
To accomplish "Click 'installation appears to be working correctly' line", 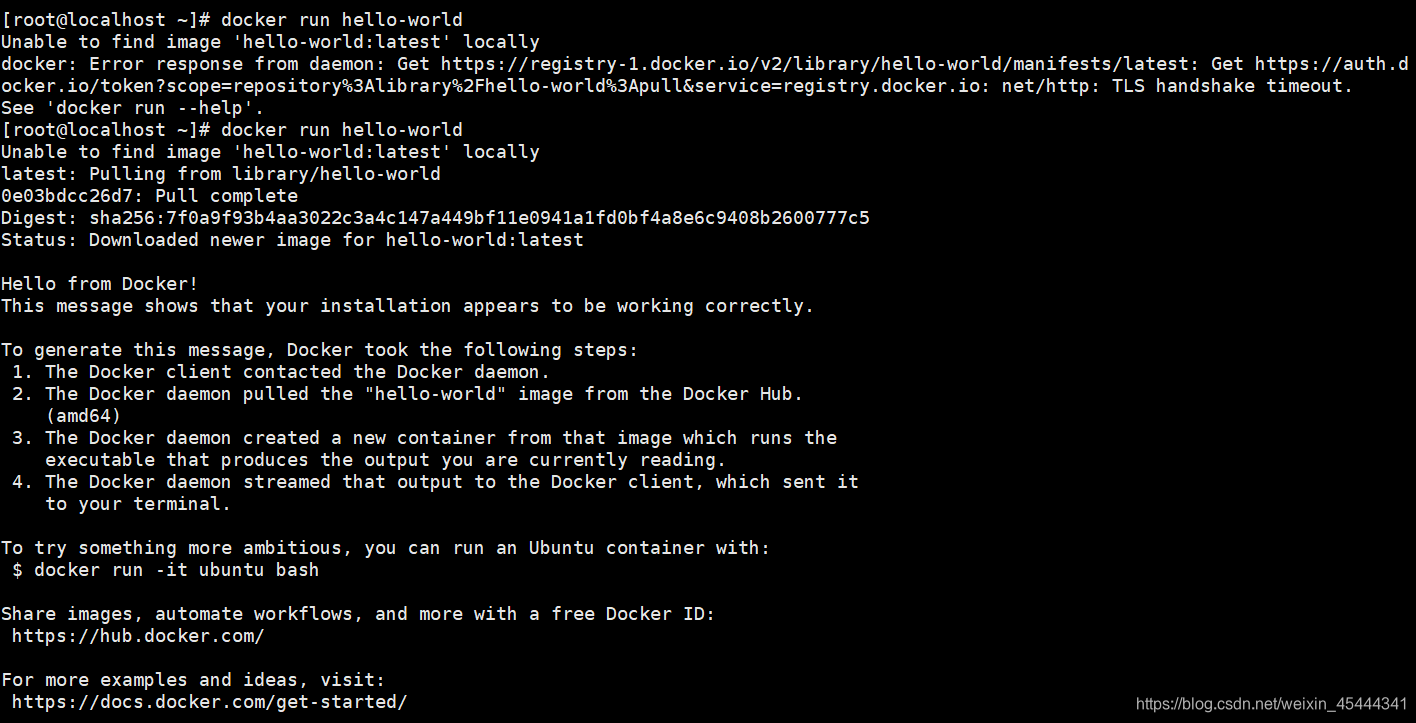I will (408, 306).
